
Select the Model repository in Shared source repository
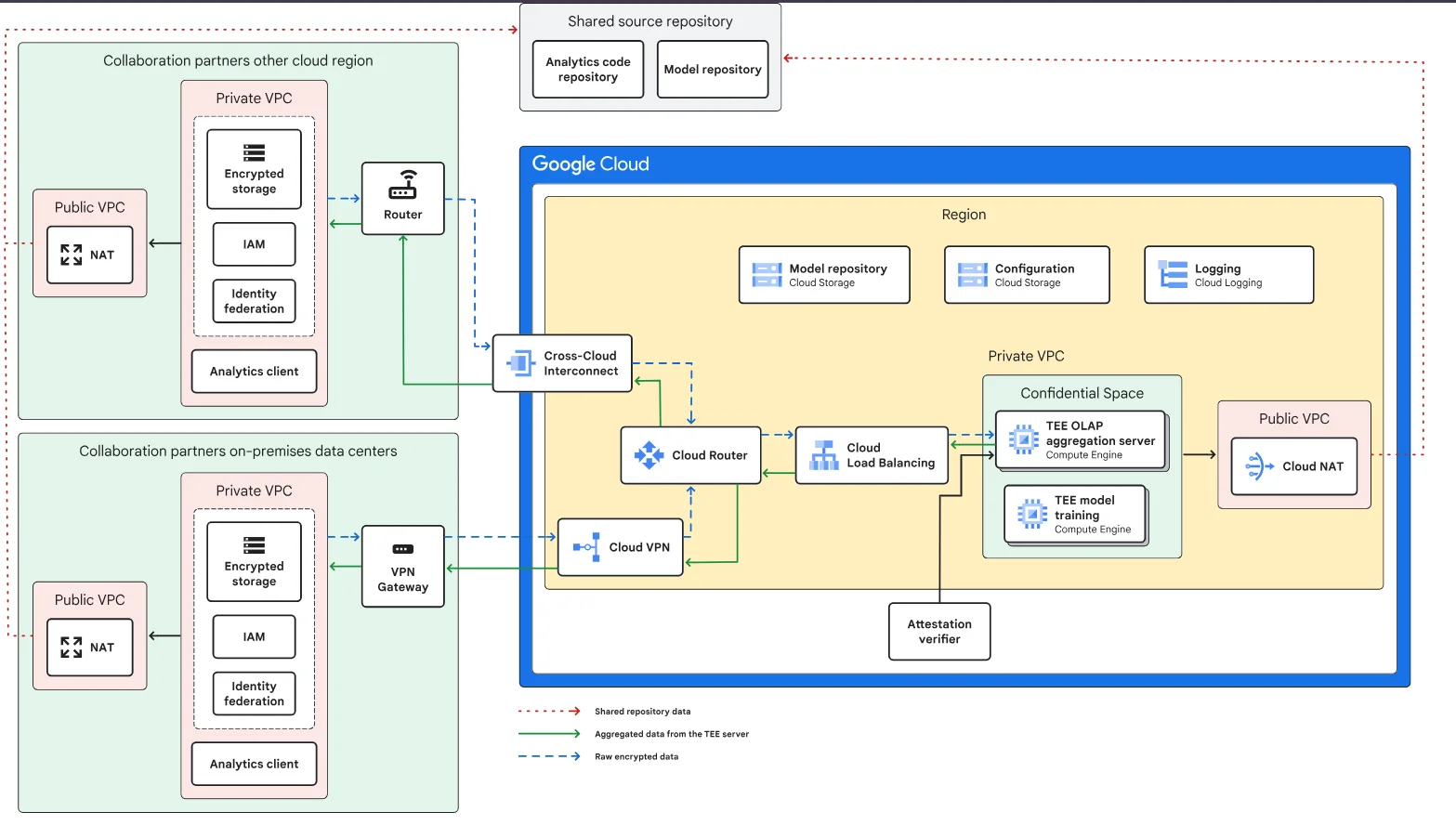point(712,69)
